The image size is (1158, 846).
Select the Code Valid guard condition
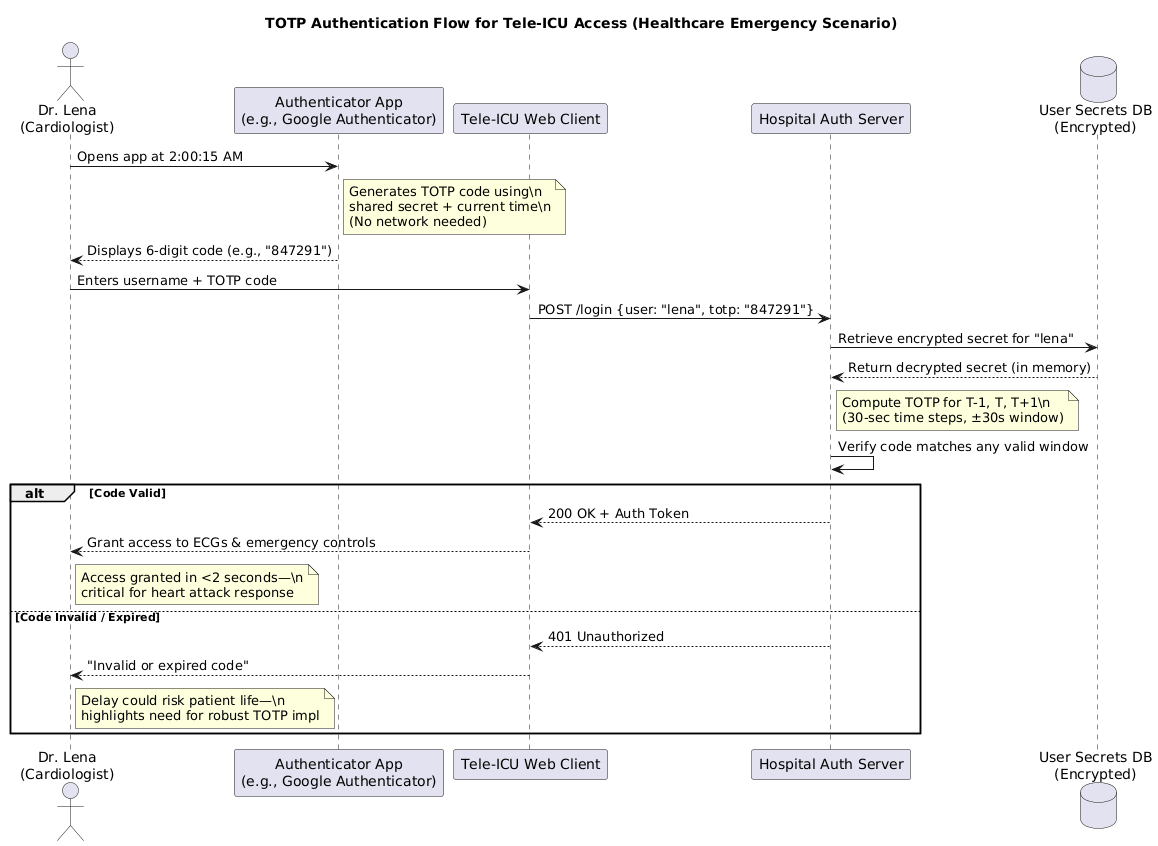tap(127, 493)
